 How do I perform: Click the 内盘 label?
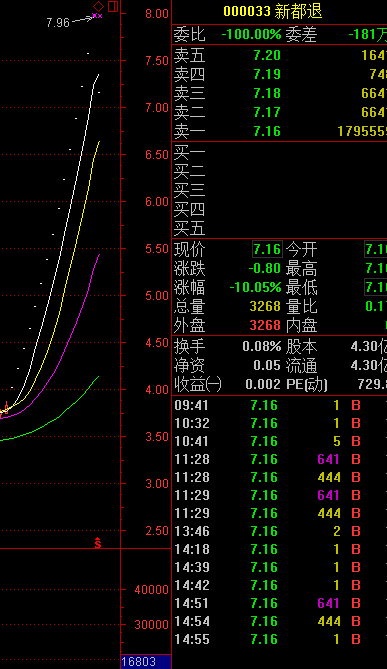point(301,326)
